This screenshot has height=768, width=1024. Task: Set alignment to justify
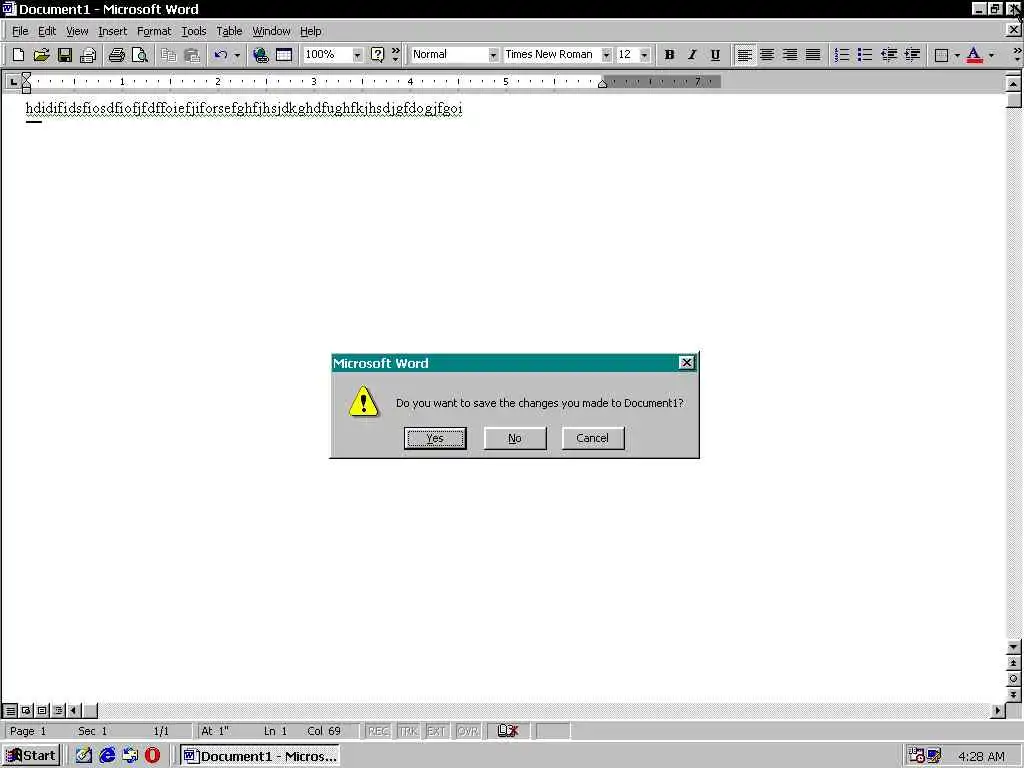[813, 55]
